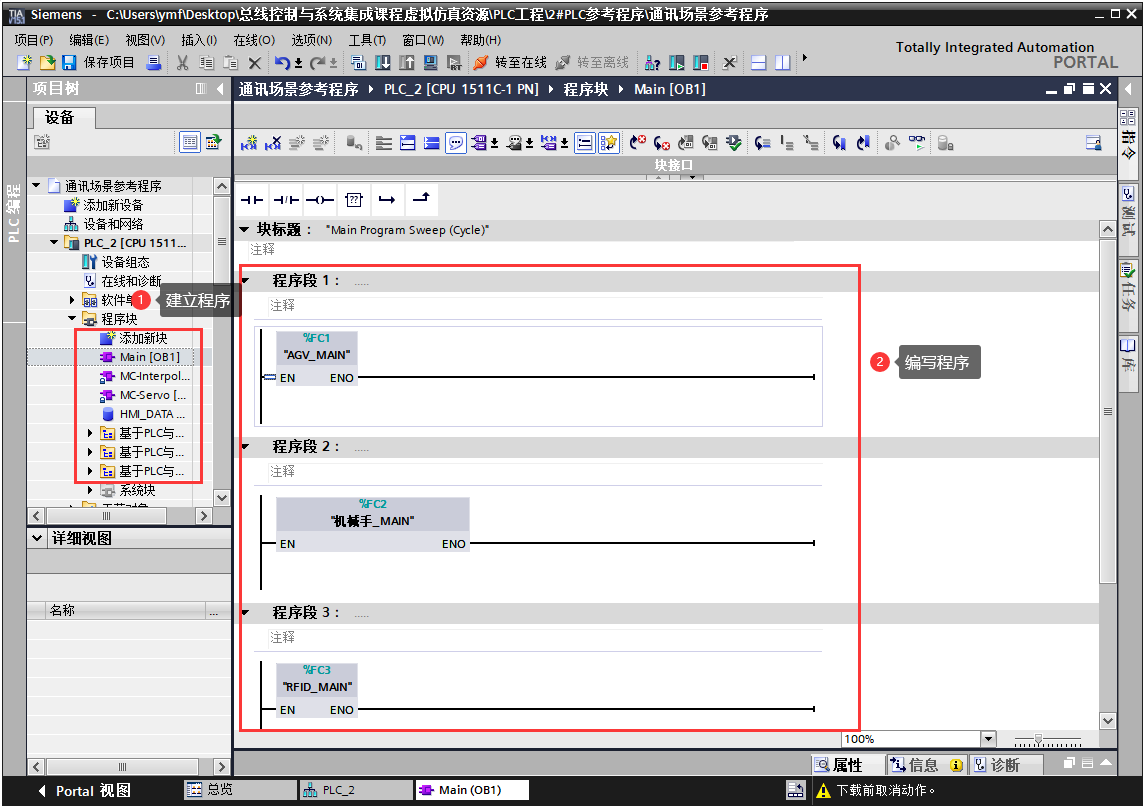Click the accessible devices icon

[652, 63]
